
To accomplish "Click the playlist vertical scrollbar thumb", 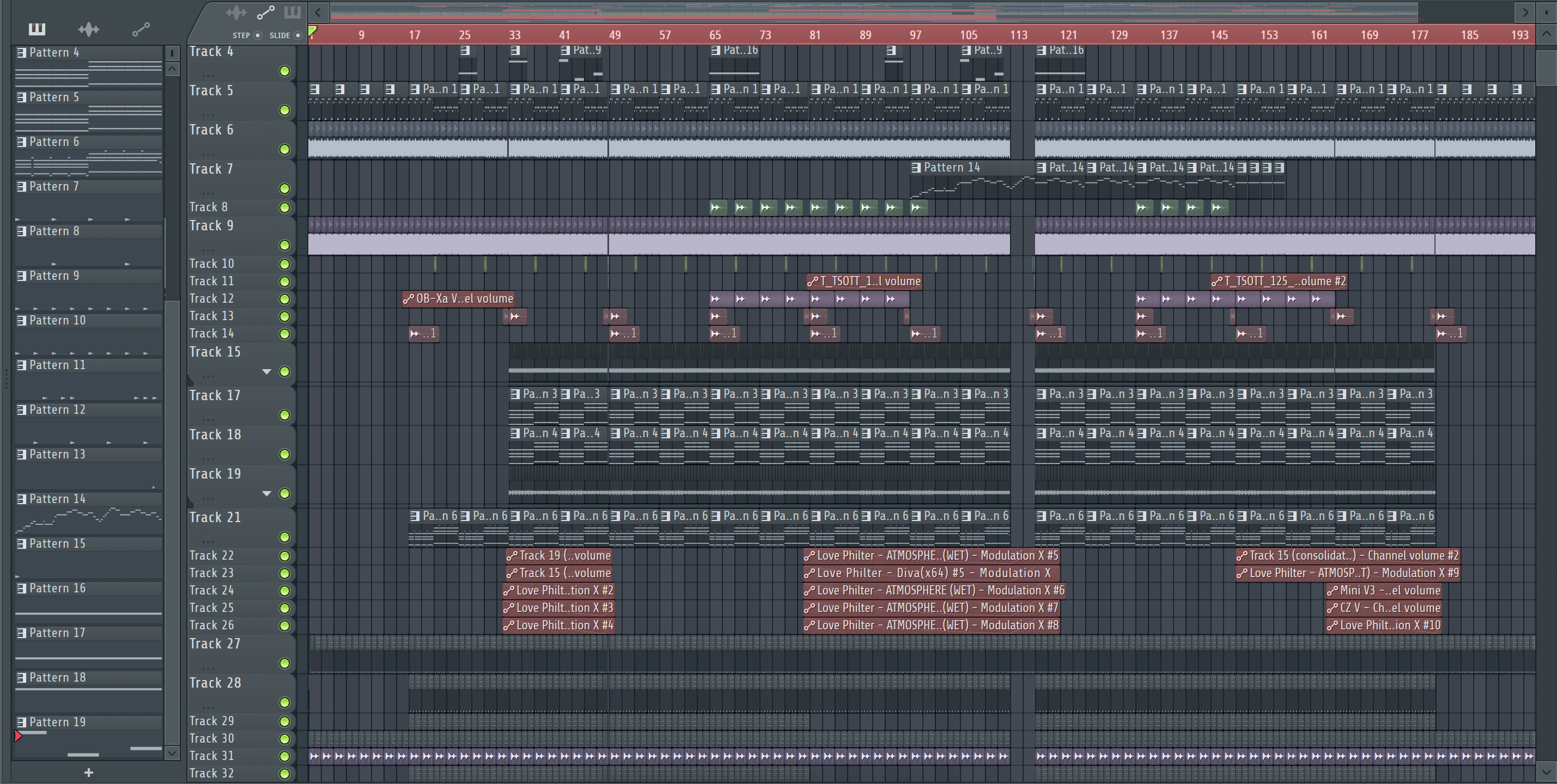I will [1547, 68].
